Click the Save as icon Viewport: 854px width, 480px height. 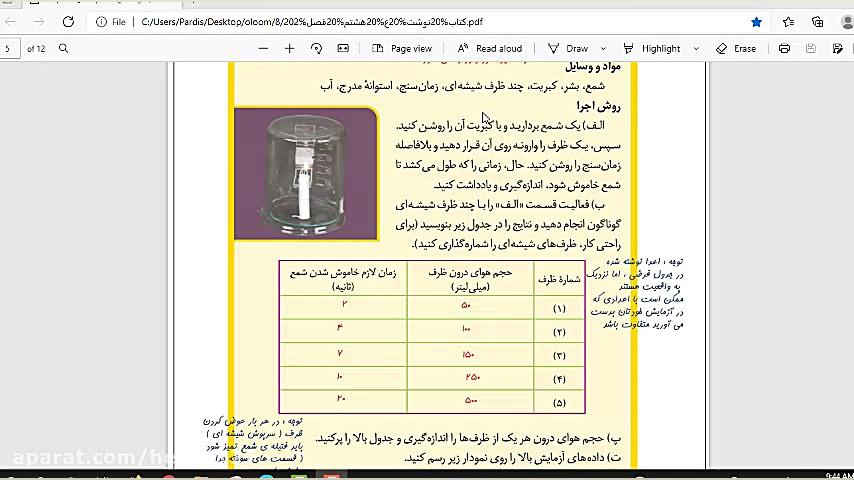pos(838,48)
